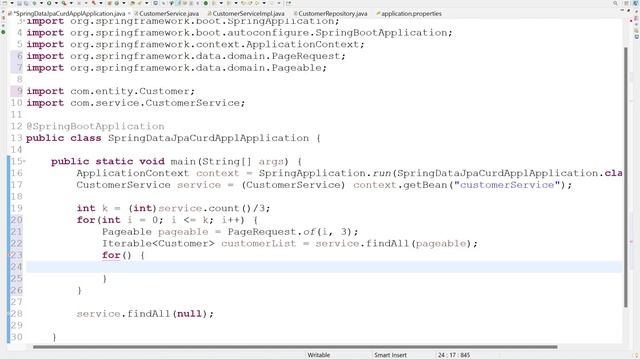Click line number 21 in the gutter

coord(16,232)
